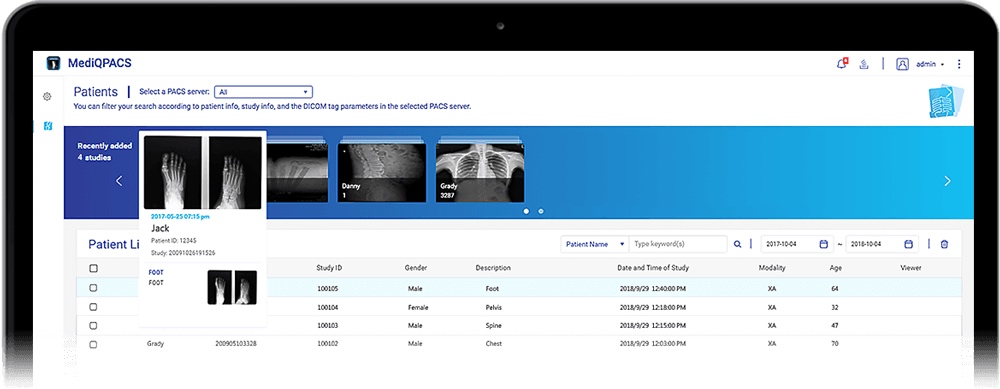This screenshot has width=1000, height=389.
Task: Click the FOOT series link in popup
Action: [x=156, y=272]
